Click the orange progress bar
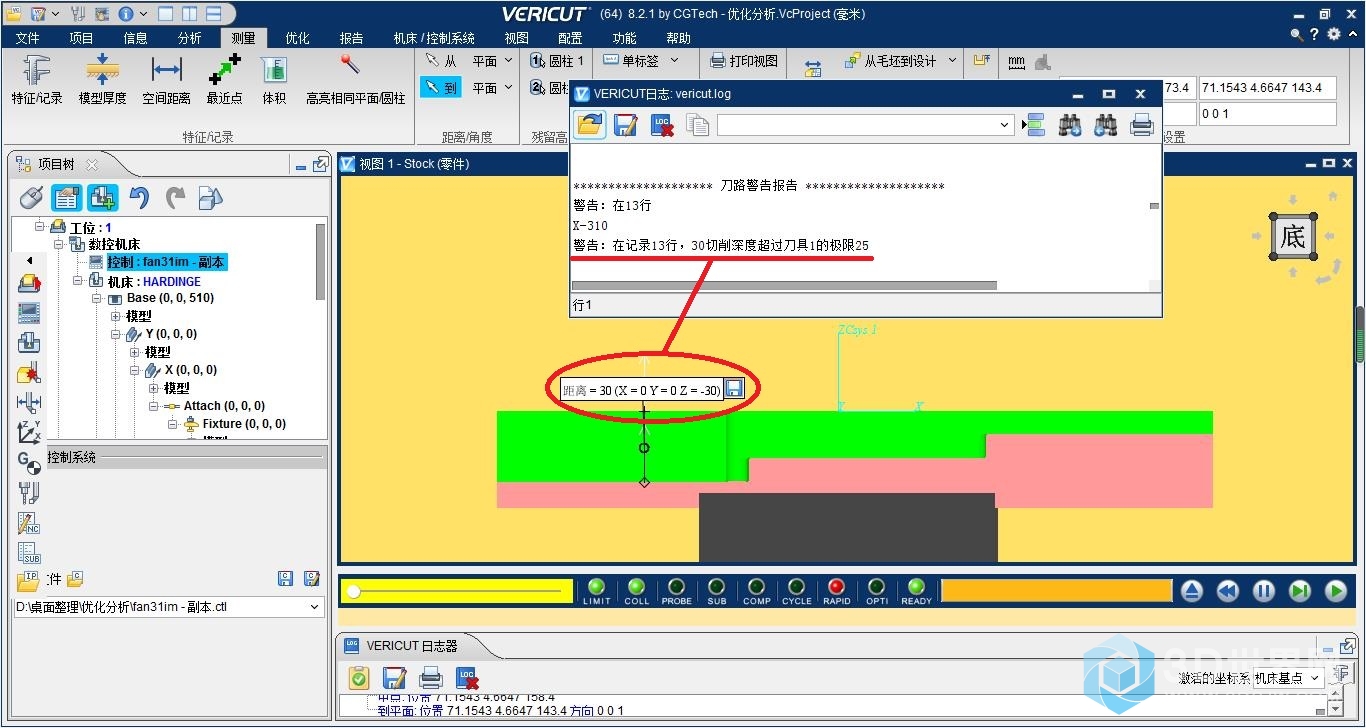1366x728 pixels. pos(1056,591)
